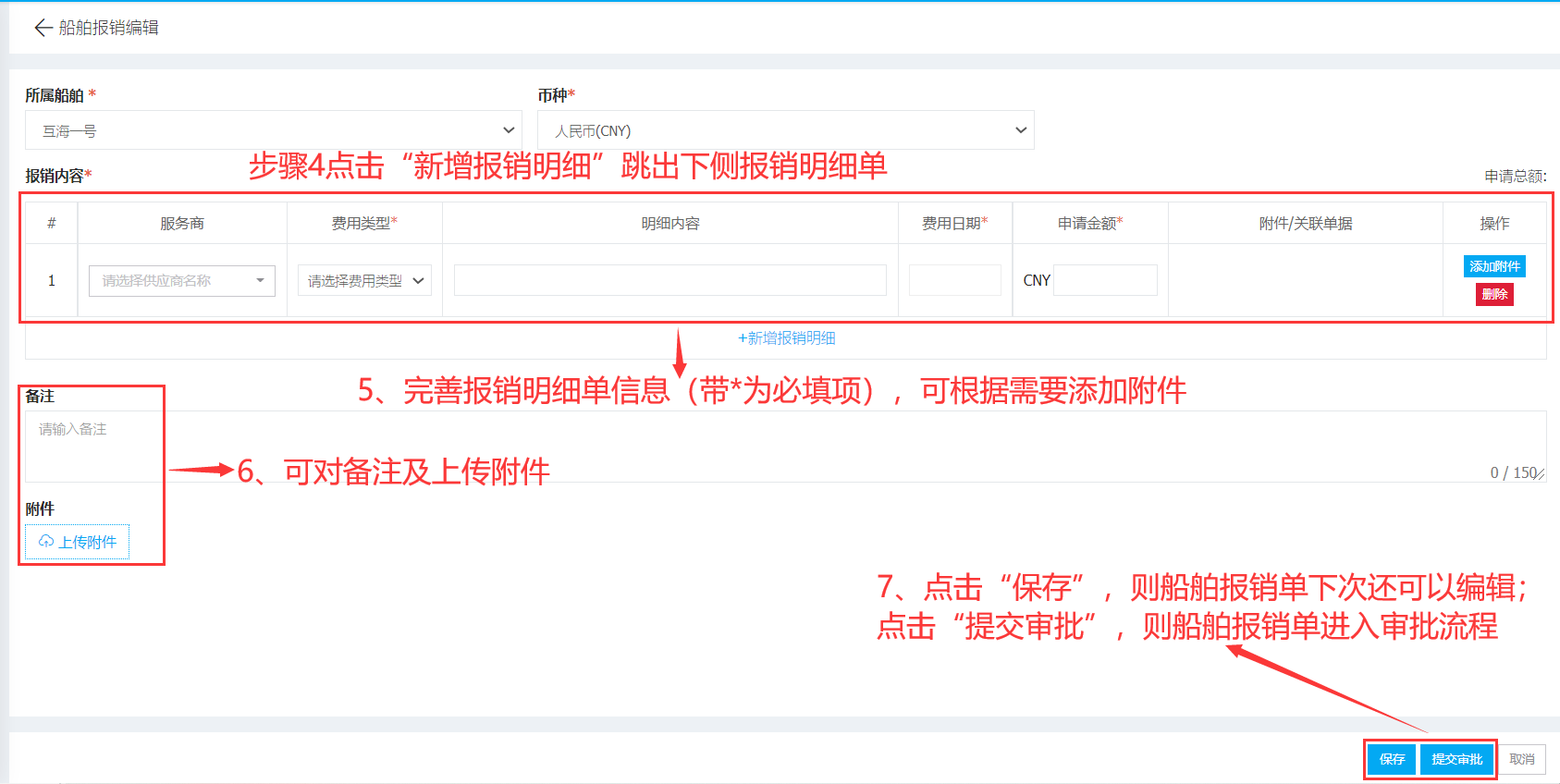The height and width of the screenshot is (784, 1560).
Task: Click the 上传附件 upload button
Action: click(78, 542)
